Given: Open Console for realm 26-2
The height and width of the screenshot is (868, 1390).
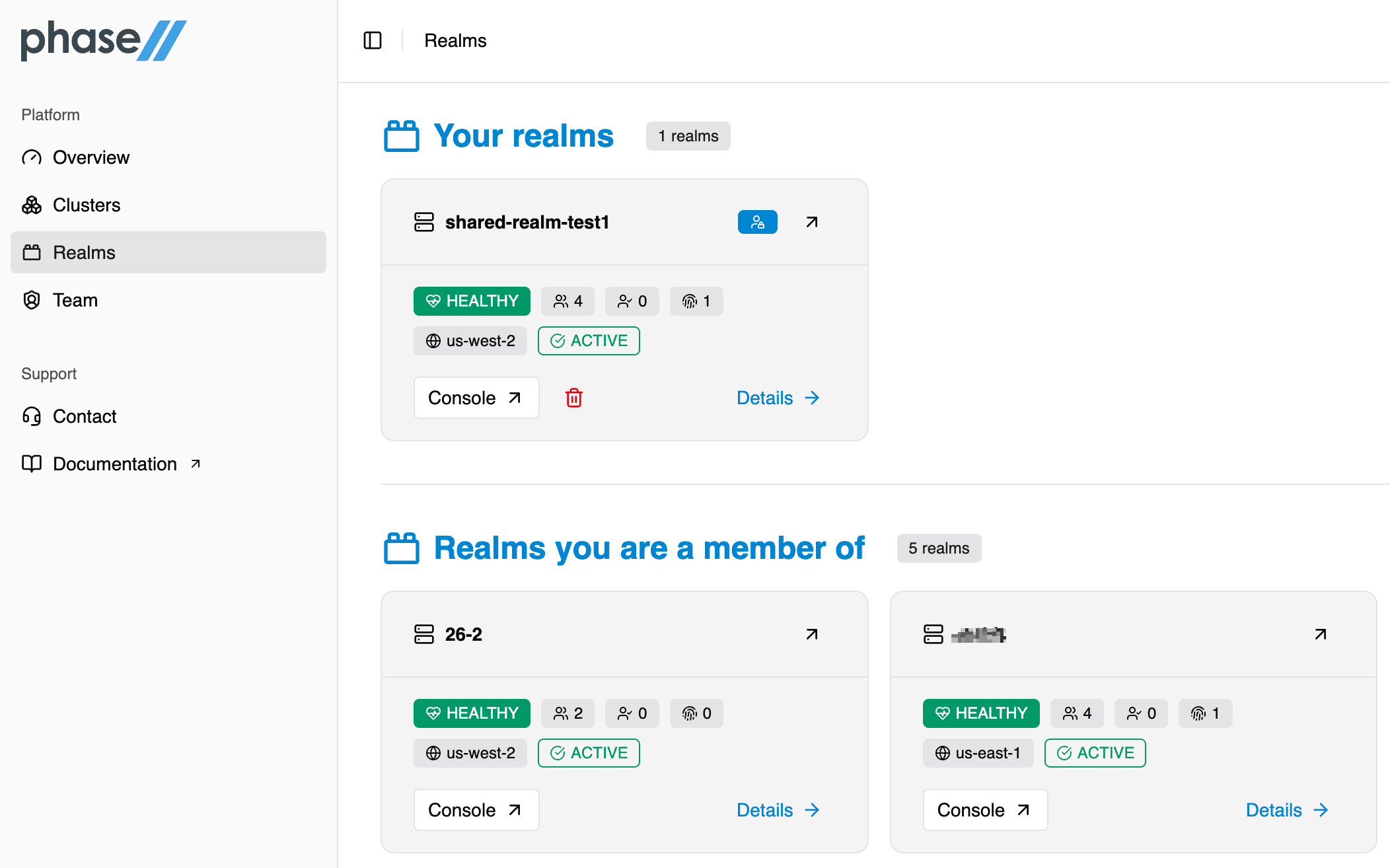Looking at the screenshot, I should [x=476, y=810].
